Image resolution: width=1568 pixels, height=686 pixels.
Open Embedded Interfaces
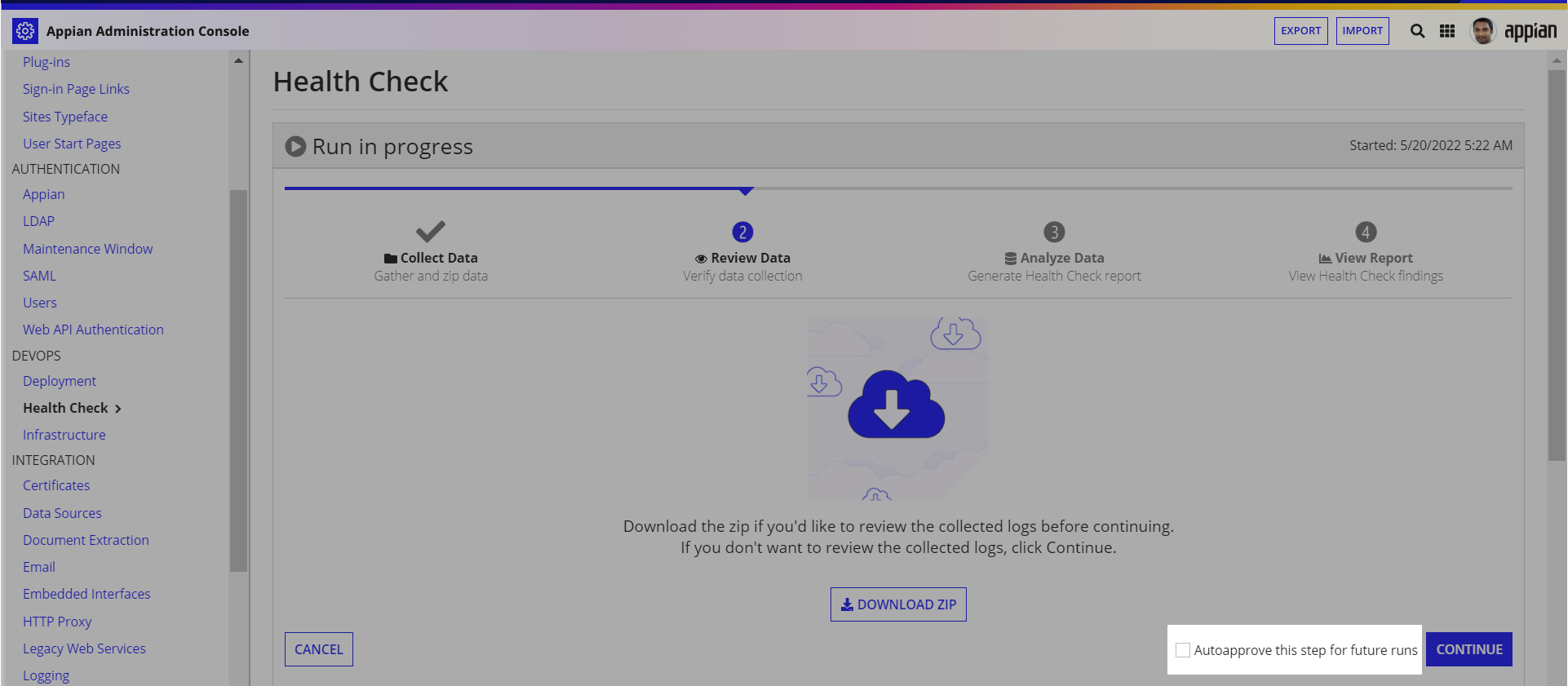pyautogui.click(x=86, y=594)
